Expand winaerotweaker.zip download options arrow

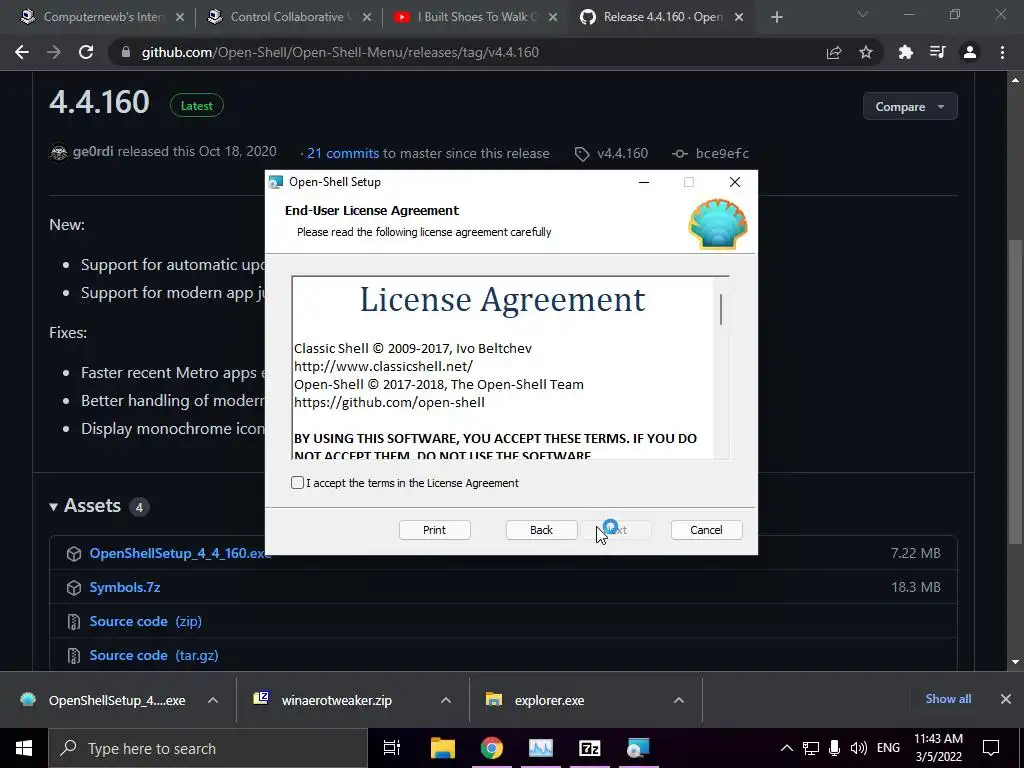coord(446,700)
